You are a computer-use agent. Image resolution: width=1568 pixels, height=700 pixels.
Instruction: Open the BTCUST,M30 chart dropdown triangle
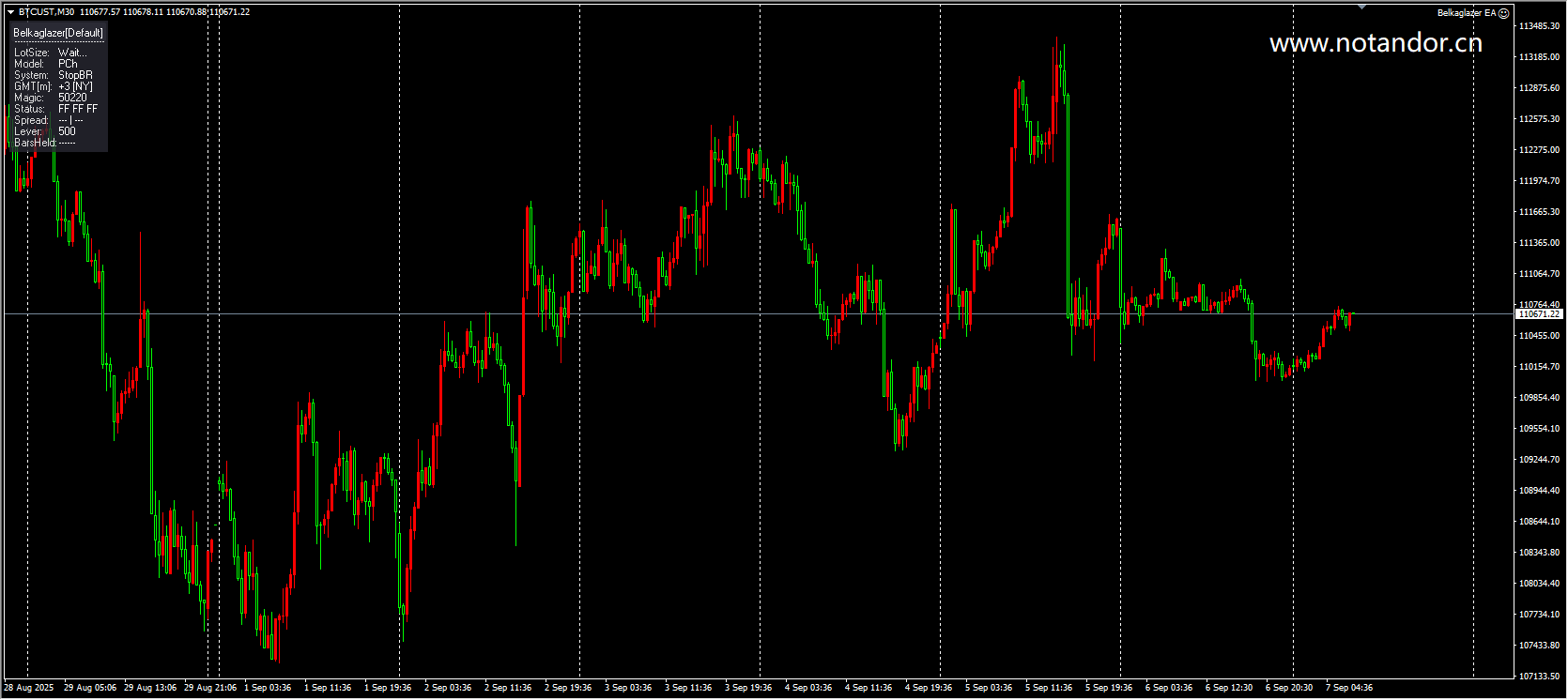point(10,12)
